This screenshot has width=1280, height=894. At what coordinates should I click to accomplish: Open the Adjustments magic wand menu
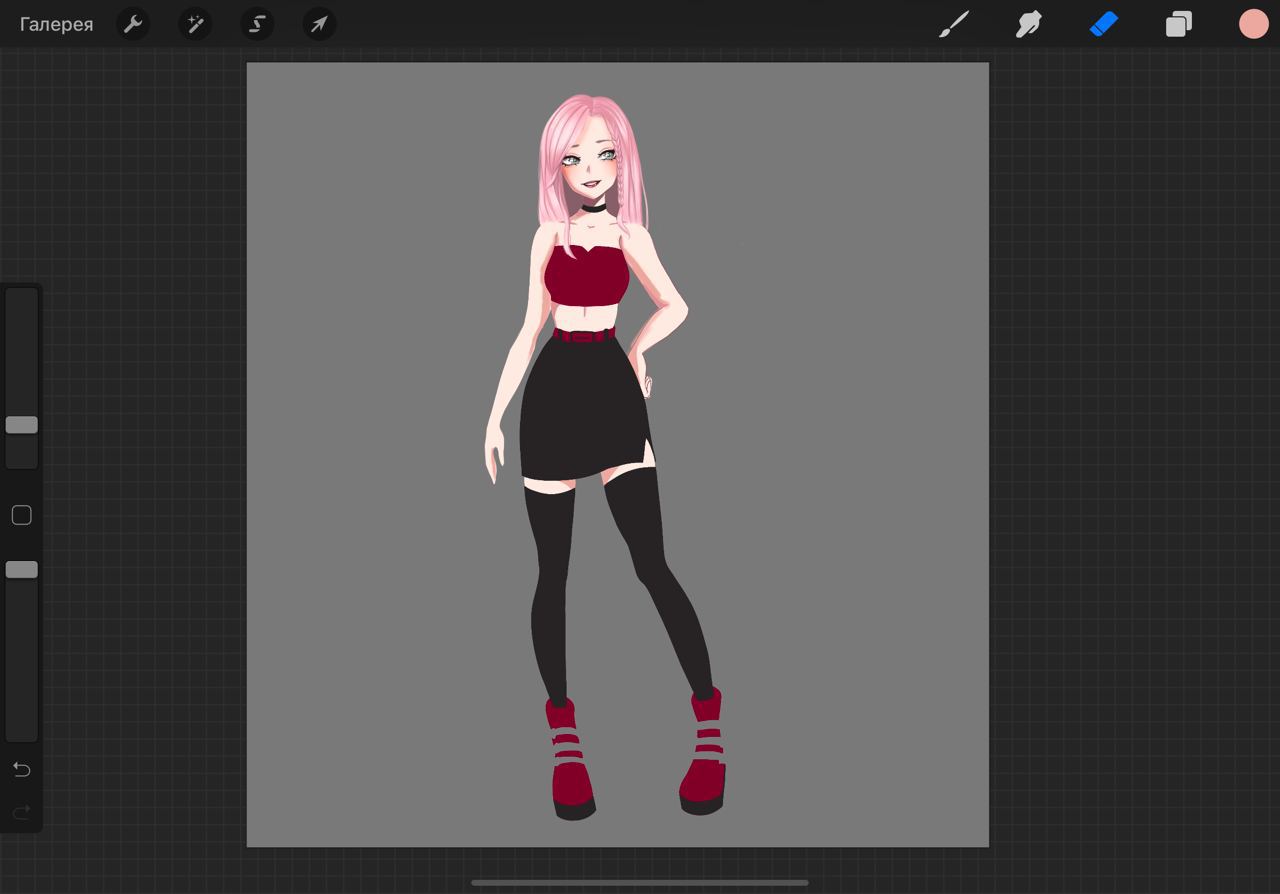195,24
